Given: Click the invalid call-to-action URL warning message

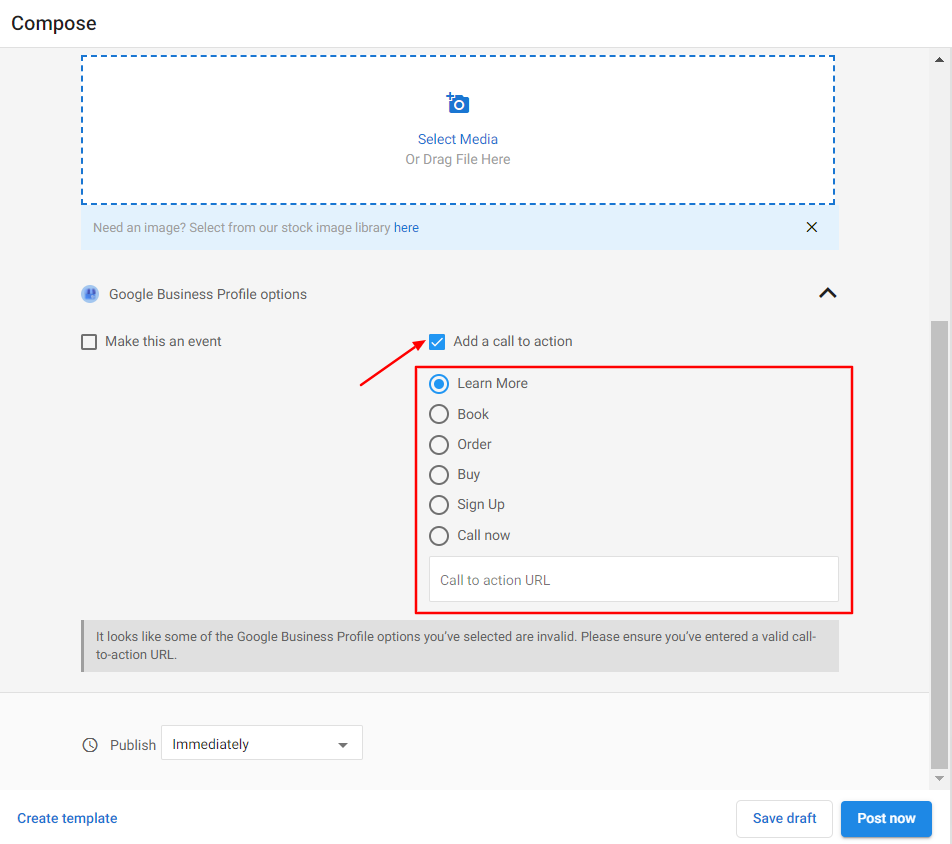Looking at the screenshot, I should (x=460, y=645).
